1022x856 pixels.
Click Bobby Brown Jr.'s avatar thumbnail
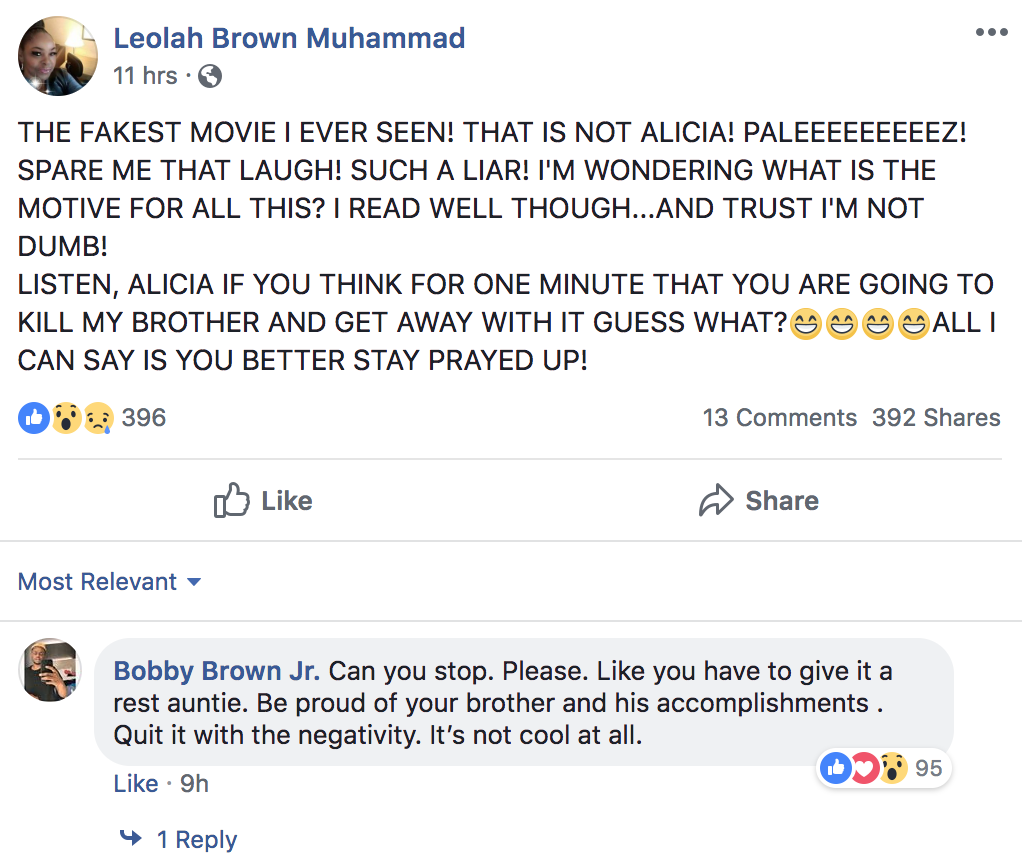pyautogui.click(x=50, y=669)
